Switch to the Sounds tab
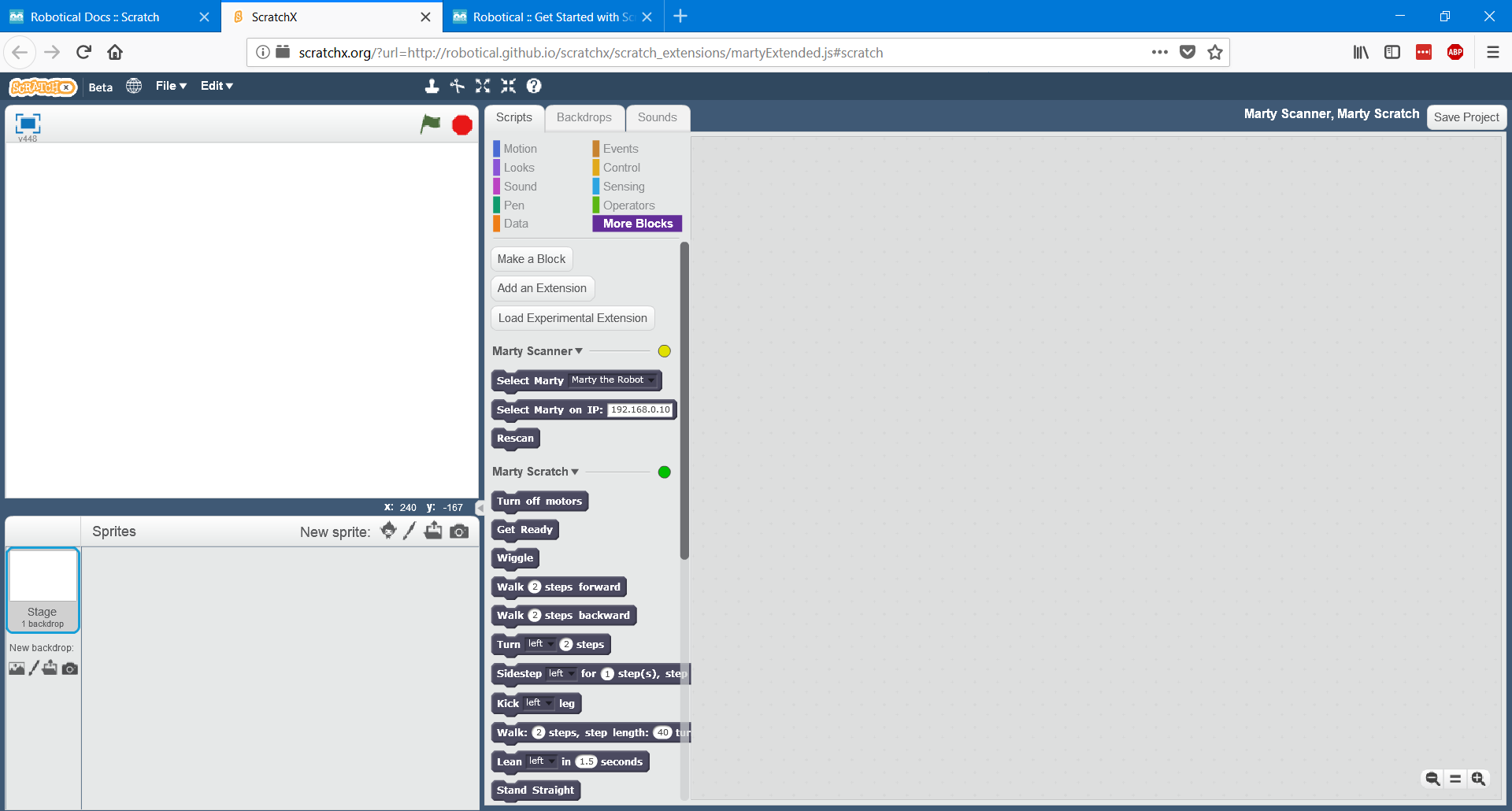Image resolution: width=1512 pixels, height=811 pixels. click(658, 117)
